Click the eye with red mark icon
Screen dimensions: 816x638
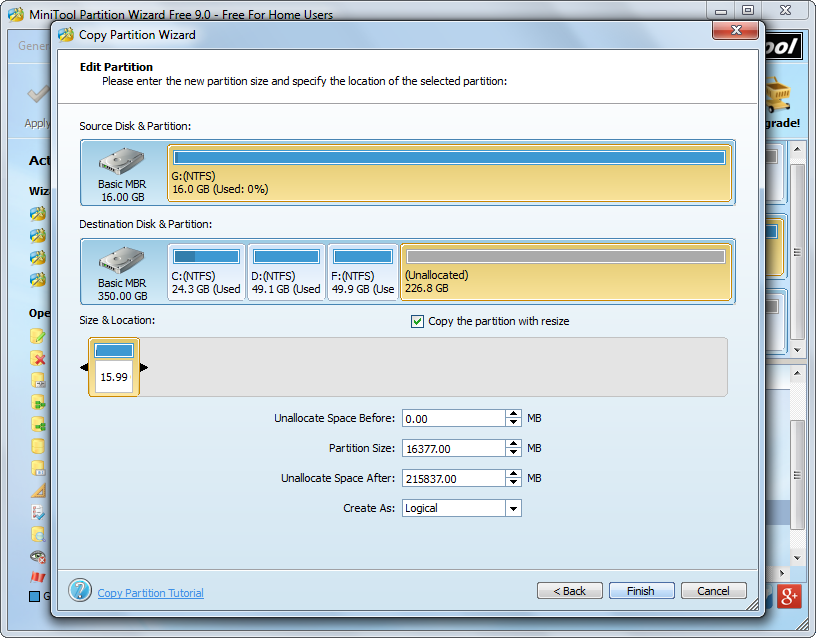click(x=38, y=556)
